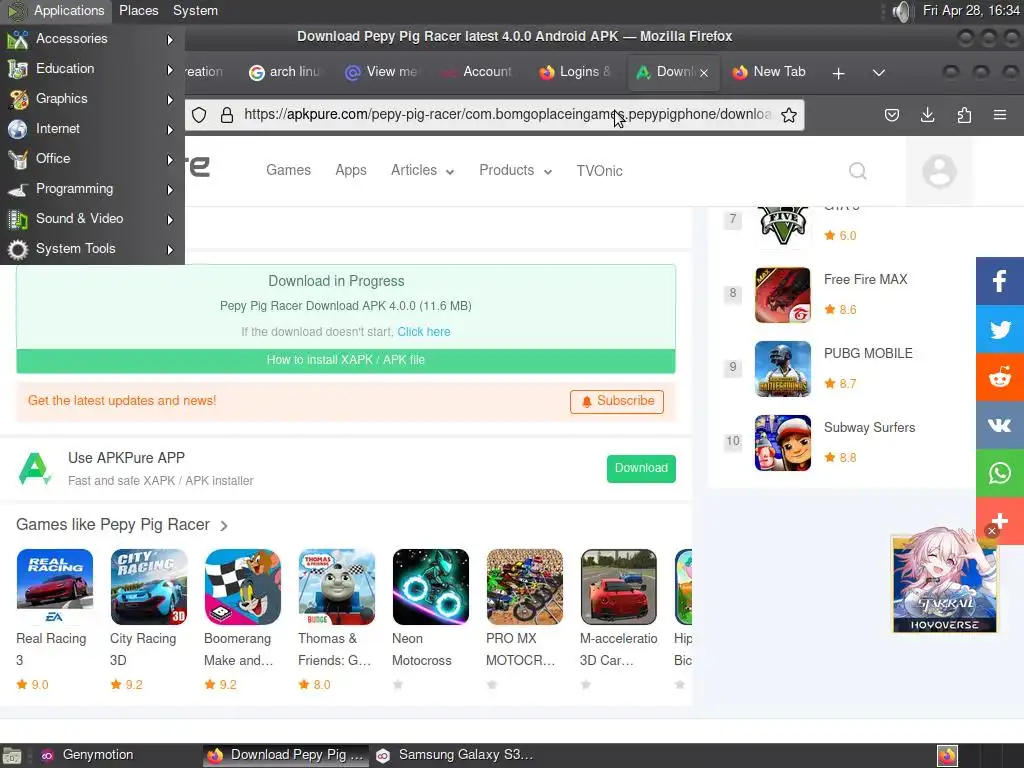Viewport: 1024px width, 768px height.
Task: Click the APKPure search magnifier icon
Action: click(x=857, y=171)
